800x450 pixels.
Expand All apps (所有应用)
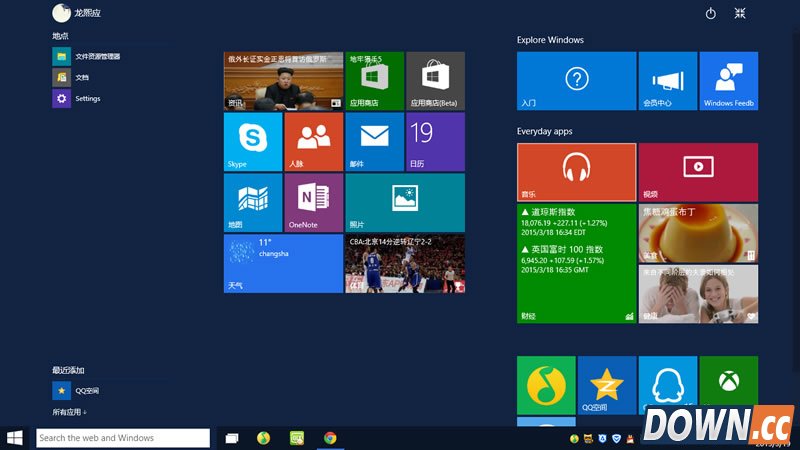click(x=69, y=412)
